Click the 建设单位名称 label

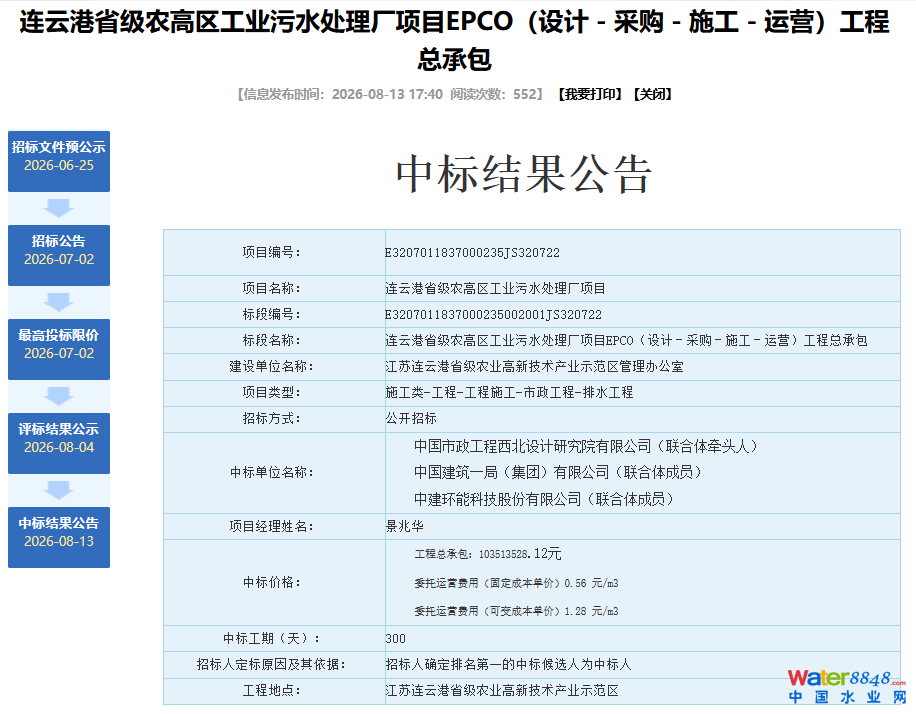point(272,367)
